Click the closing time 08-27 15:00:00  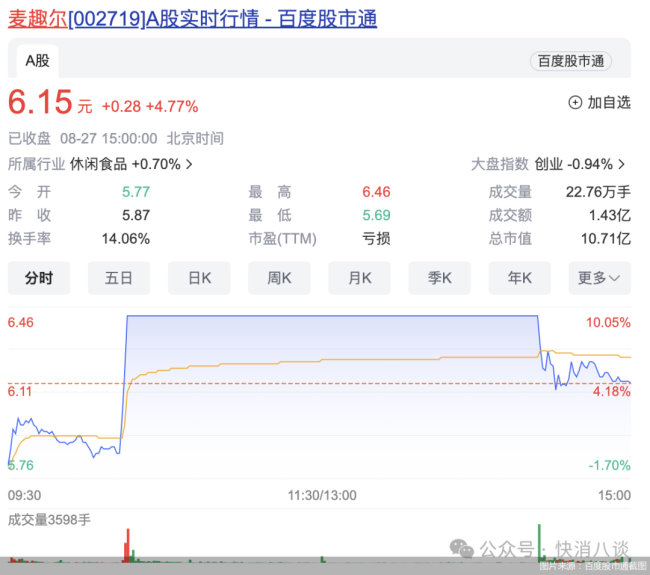tap(109, 138)
